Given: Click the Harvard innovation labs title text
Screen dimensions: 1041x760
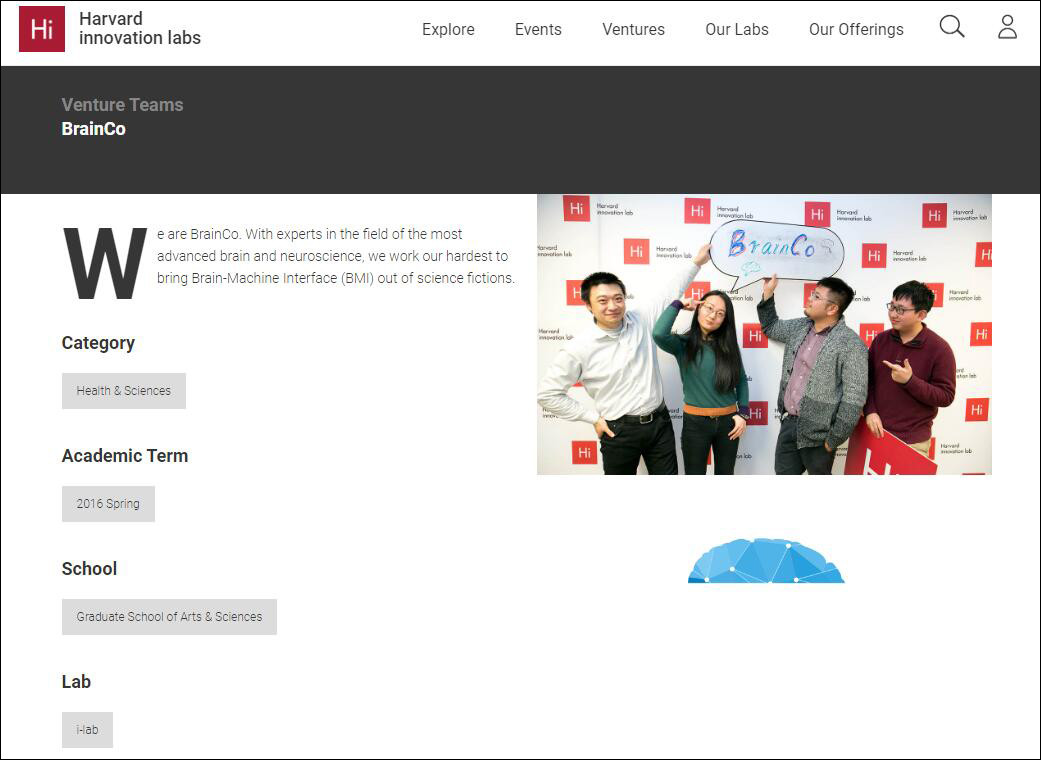Looking at the screenshot, I should coord(139,29).
